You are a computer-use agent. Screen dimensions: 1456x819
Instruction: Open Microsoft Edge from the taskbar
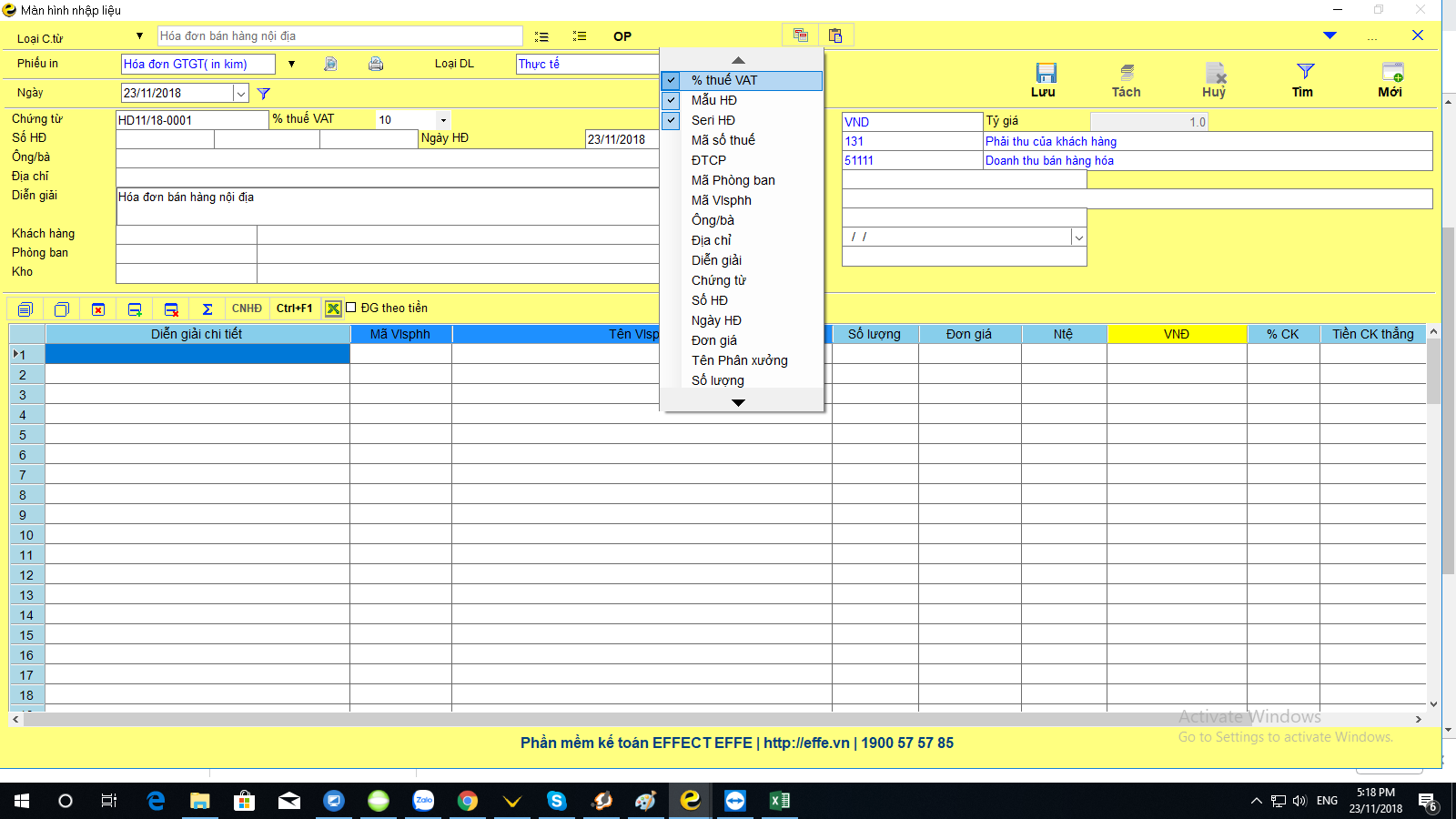click(x=156, y=801)
